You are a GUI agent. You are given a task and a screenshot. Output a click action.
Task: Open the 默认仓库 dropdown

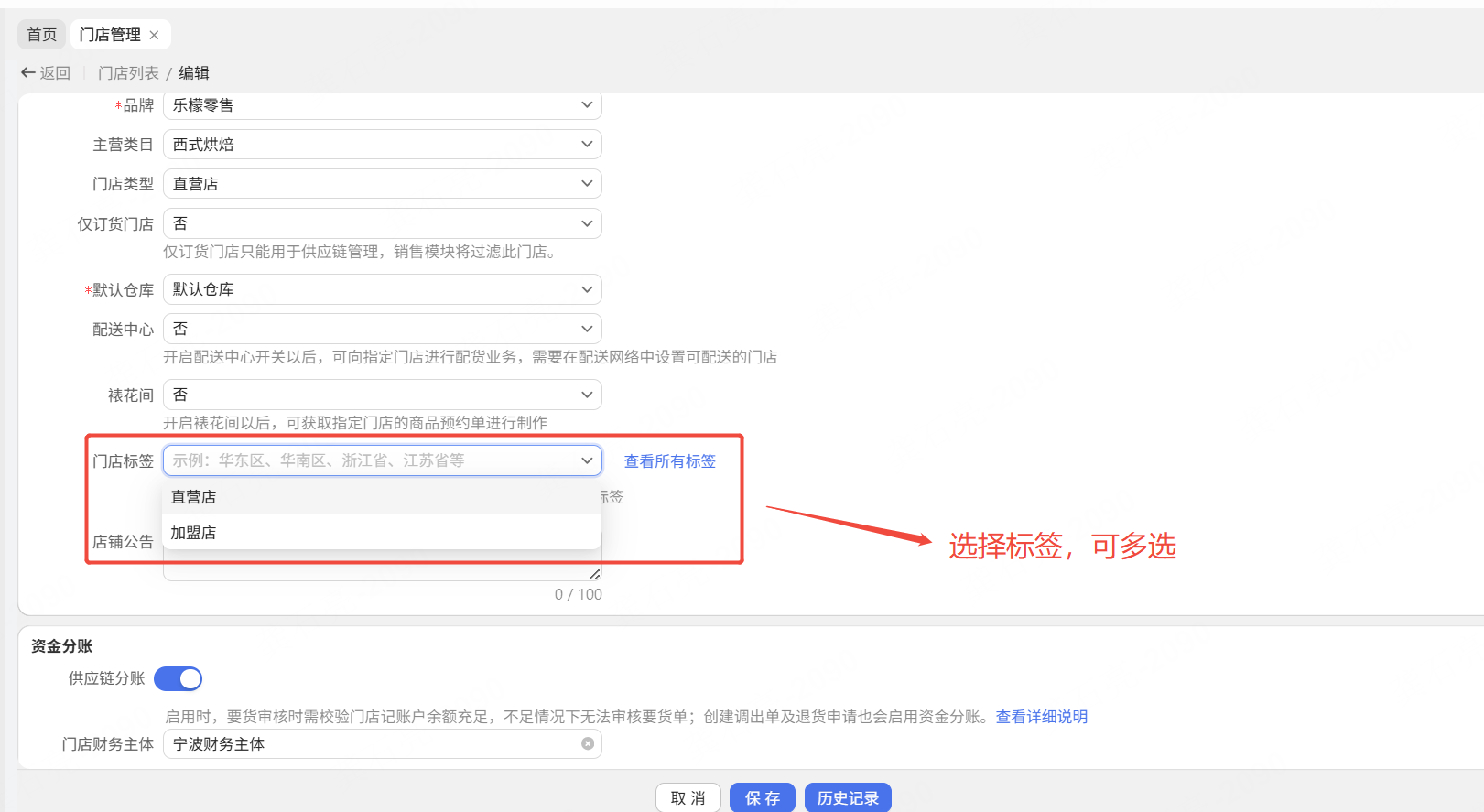pos(383,289)
